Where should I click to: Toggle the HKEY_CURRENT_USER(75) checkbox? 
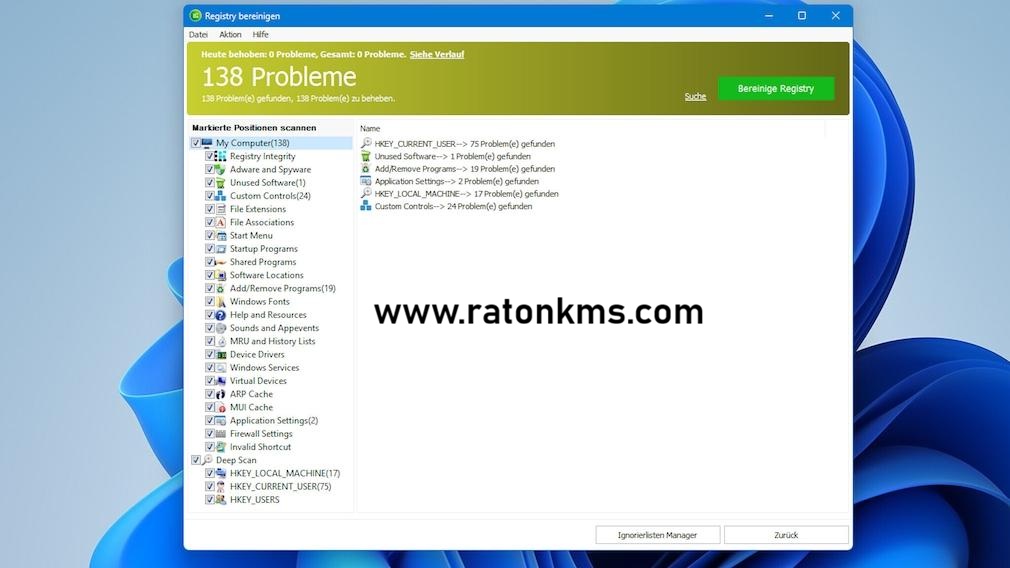[209, 486]
